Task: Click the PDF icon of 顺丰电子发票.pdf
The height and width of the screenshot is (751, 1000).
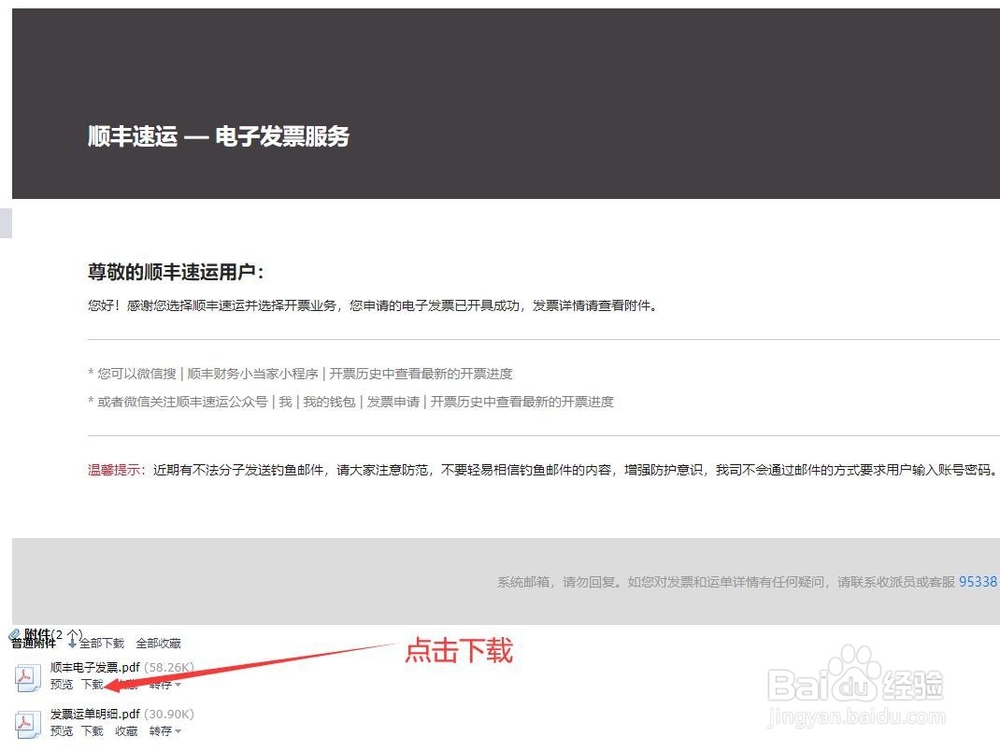Action: click(x=27, y=677)
